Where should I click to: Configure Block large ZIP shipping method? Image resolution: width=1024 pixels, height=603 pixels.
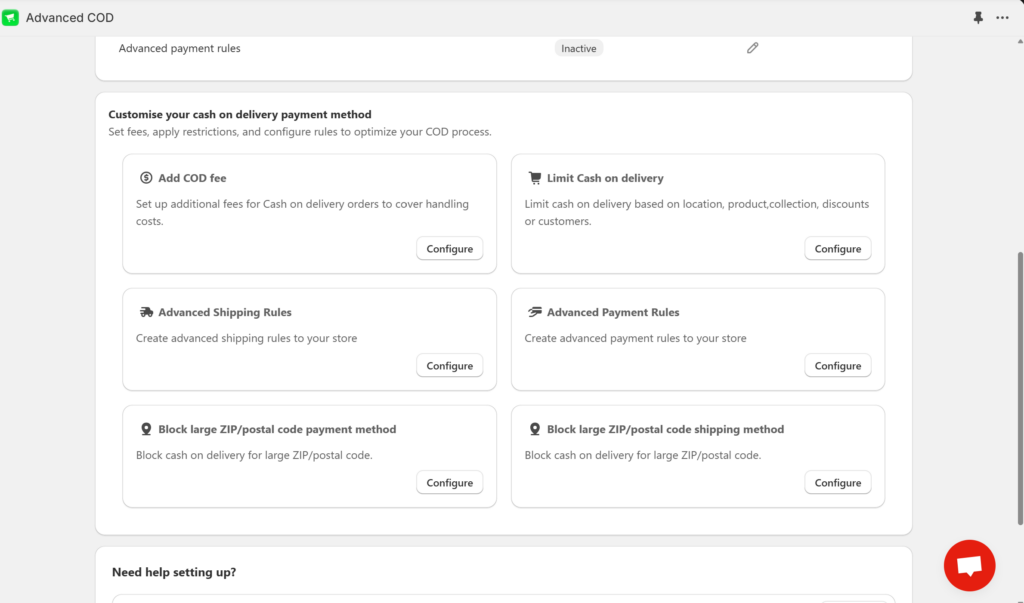[837, 483]
